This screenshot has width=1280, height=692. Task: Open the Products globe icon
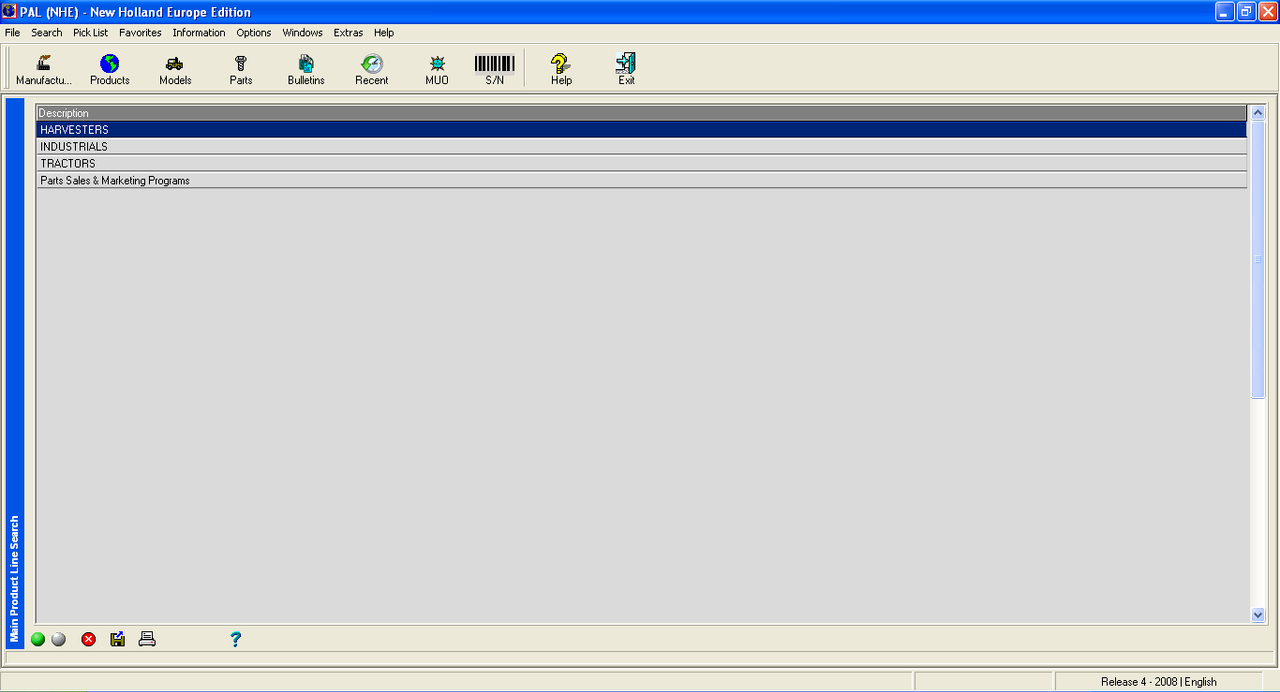tap(110, 69)
